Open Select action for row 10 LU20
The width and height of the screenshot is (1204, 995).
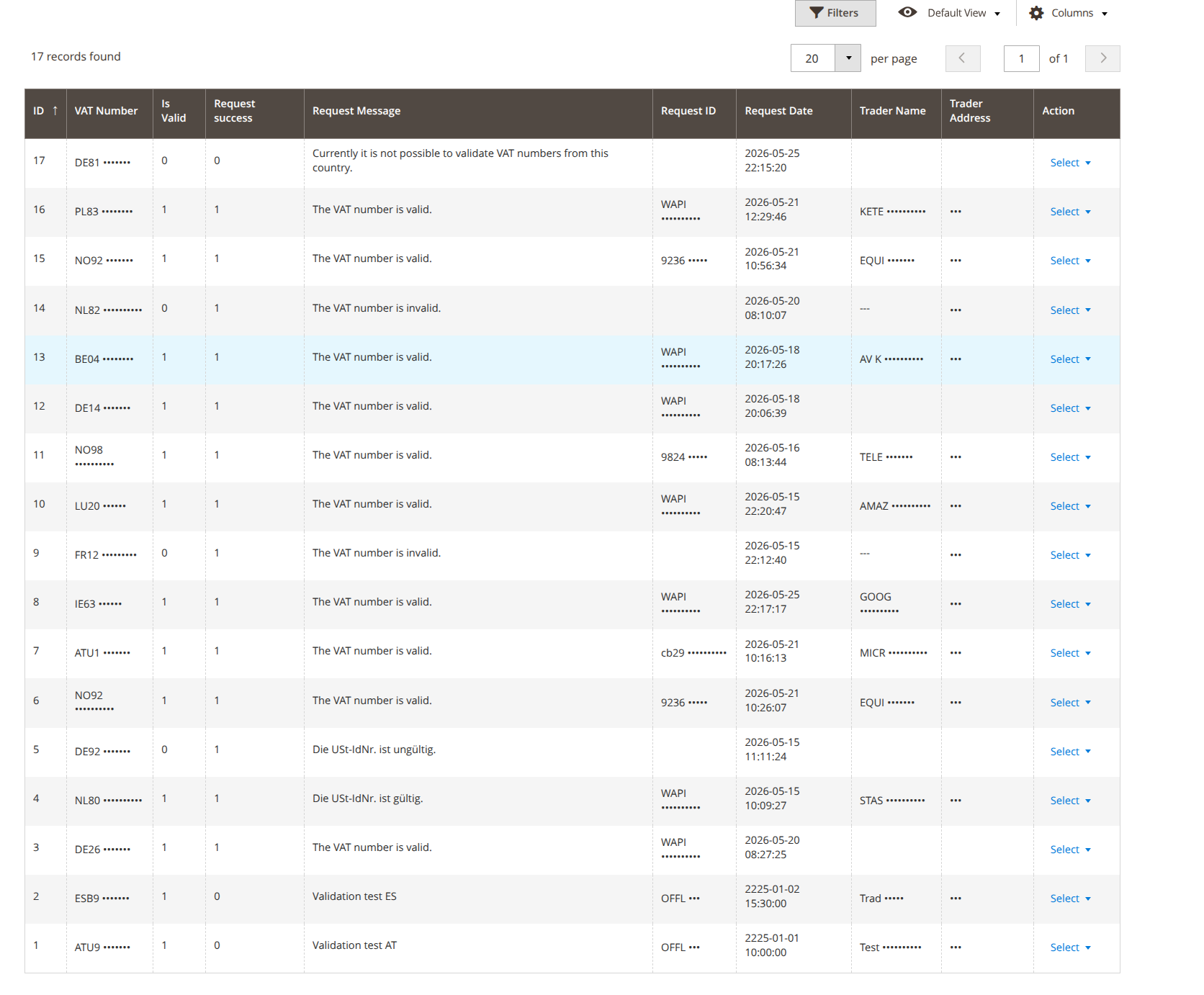[1070, 506]
